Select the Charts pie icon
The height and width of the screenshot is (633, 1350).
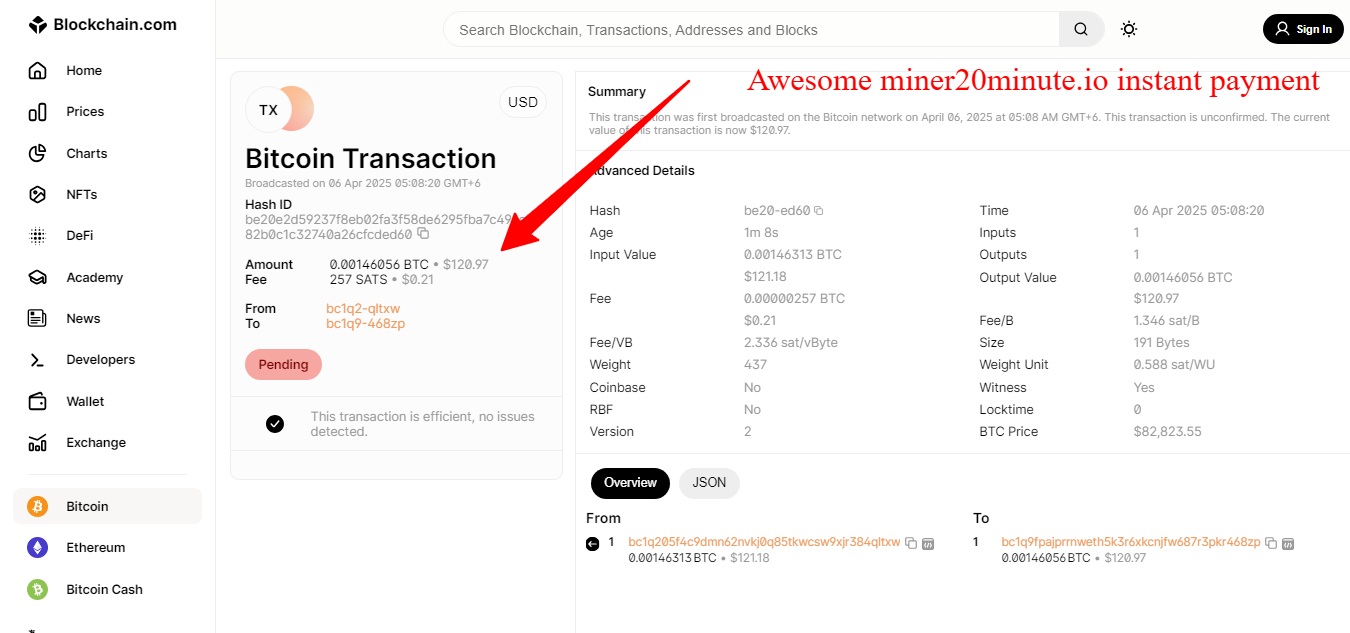click(x=37, y=154)
